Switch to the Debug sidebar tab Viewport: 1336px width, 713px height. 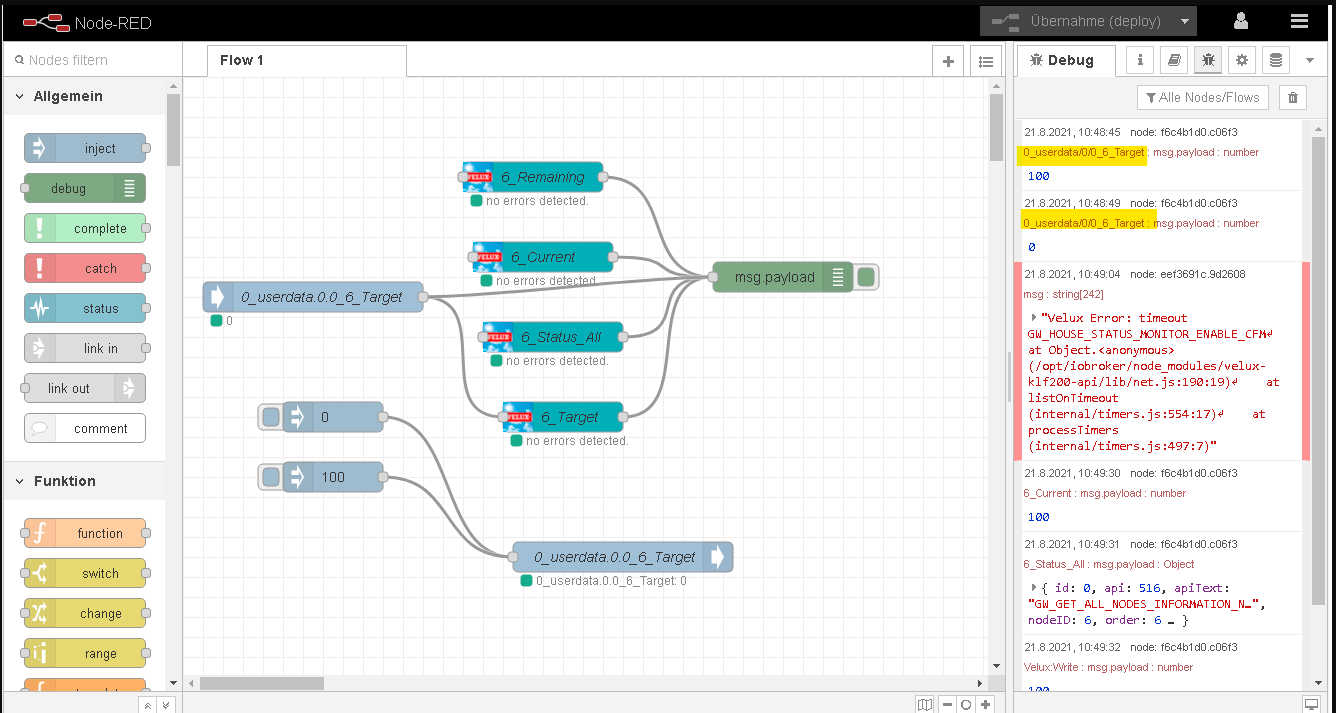1061,60
